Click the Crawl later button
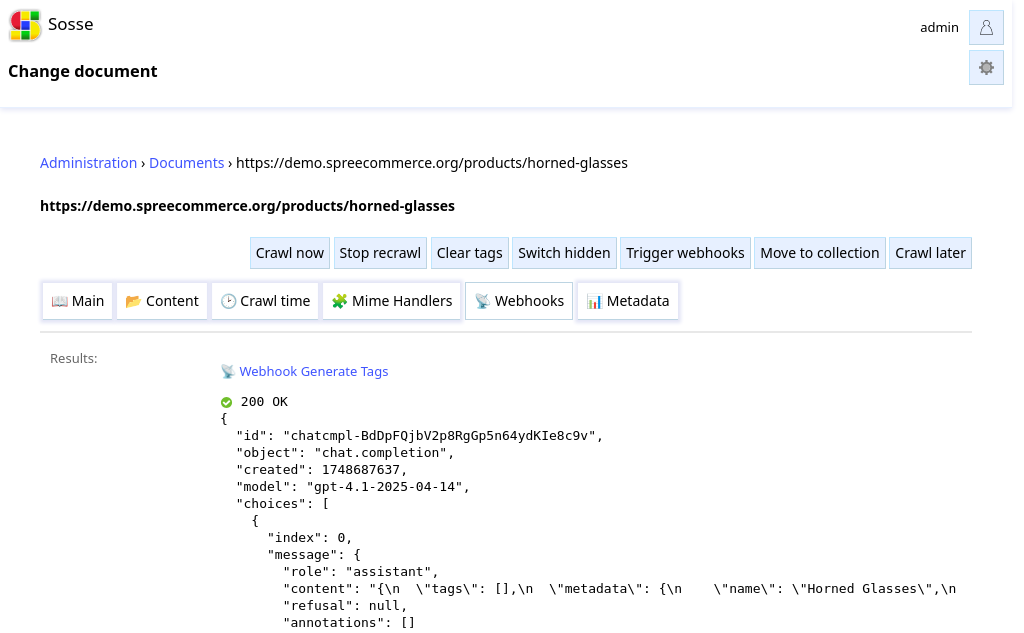 (x=930, y=253)
